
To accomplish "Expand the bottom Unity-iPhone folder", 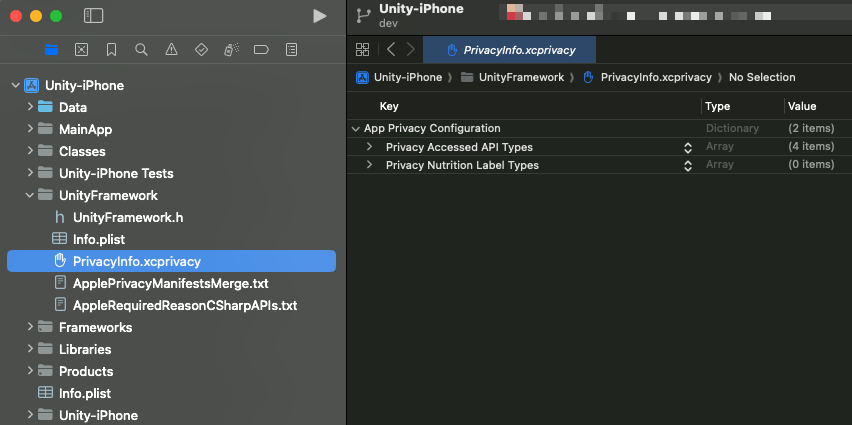I will [x=30, y=415].
